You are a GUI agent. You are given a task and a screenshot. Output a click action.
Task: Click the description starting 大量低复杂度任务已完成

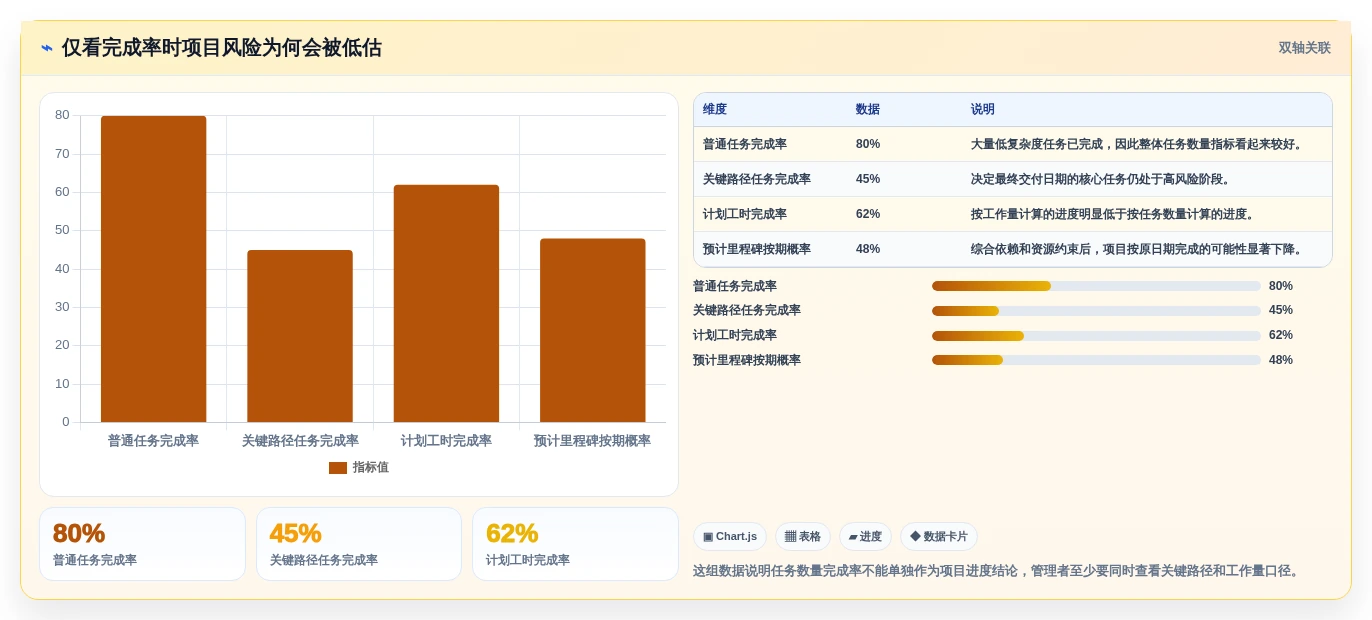(1138, 144)
